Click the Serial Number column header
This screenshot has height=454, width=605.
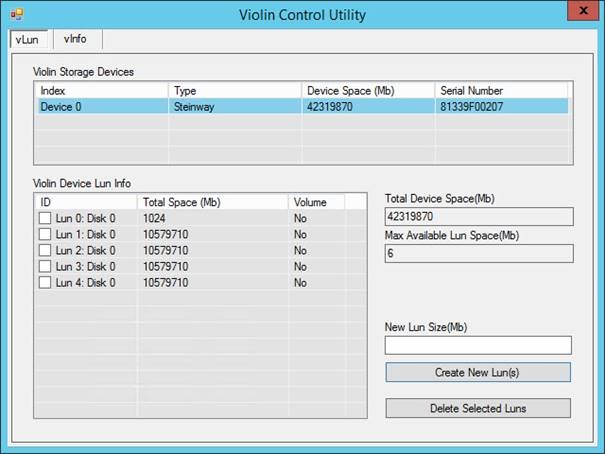[x=501, y=91]
